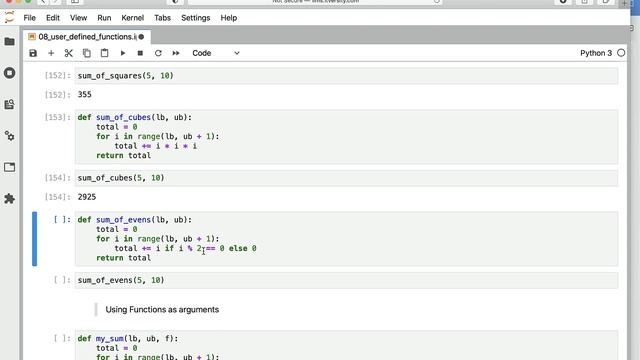Save the notebook with the disk icon
640x360 pixels.
click(x=33, y=53)
